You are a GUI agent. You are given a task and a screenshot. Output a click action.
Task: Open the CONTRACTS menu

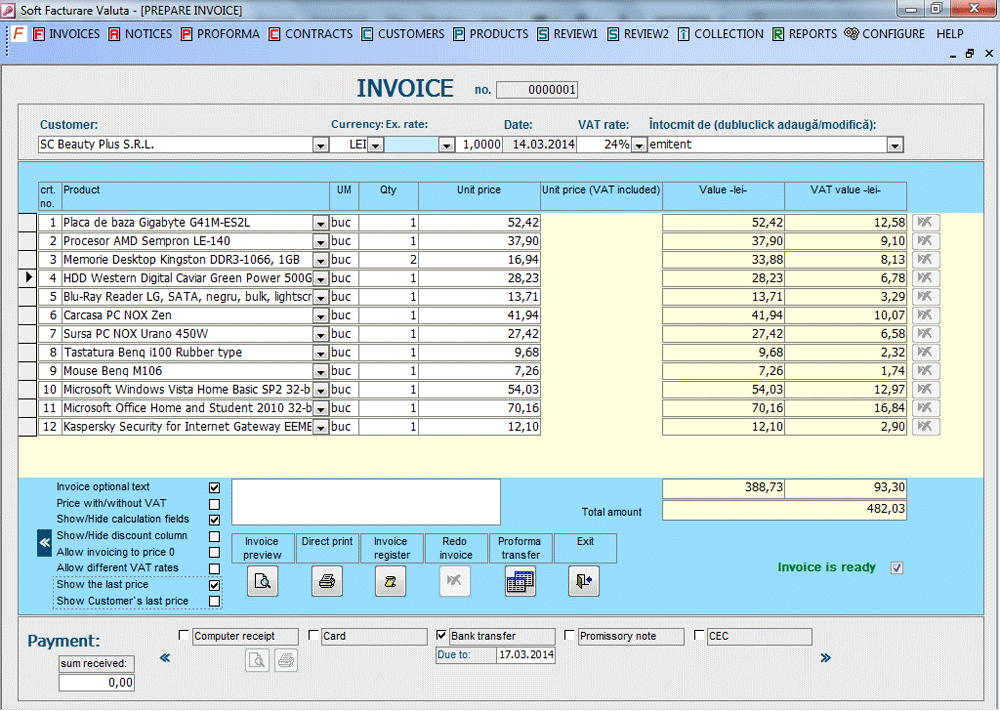pos(311,34)
